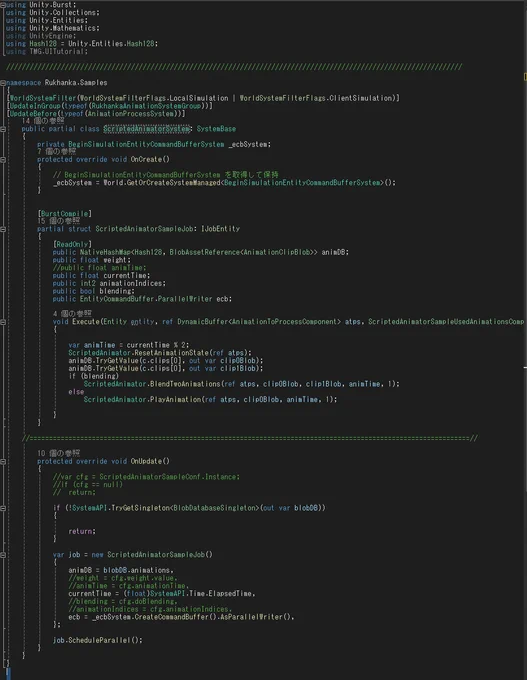This screenshot has width=527, height=680.
Task: Click the OnUpdate method name
Action: pyautogui.click(x=146, y=461)
